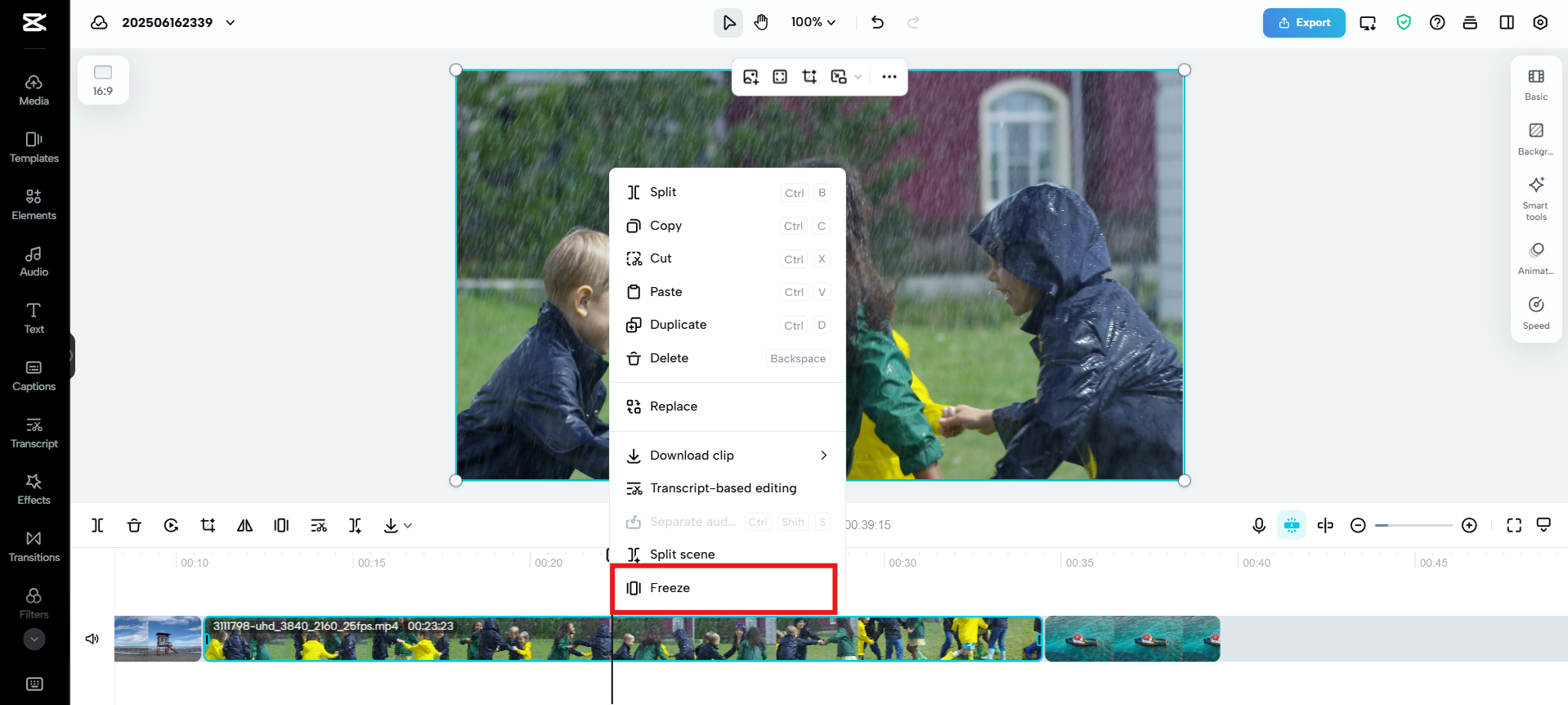Click the microphone record voiceover icon
The height and width of the screenshot is (705, 1568).
1259,525
